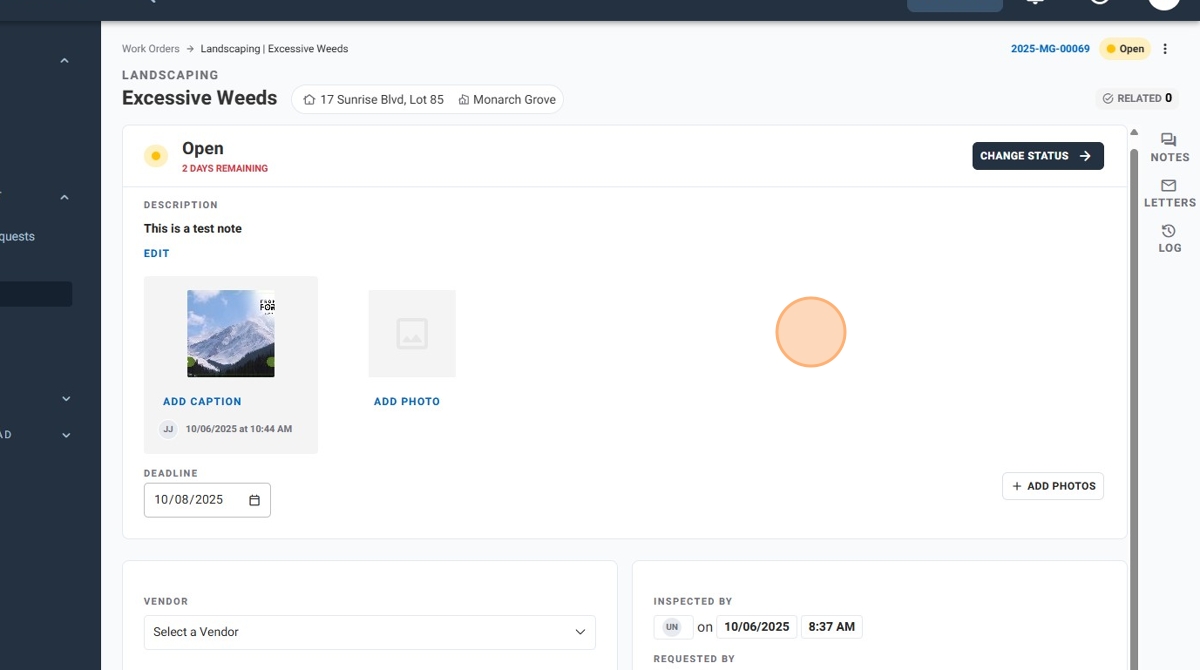This screenshot has height=670, width=1200.
Task: Click the building icon beside Monarch Grove
Action: 464,100
